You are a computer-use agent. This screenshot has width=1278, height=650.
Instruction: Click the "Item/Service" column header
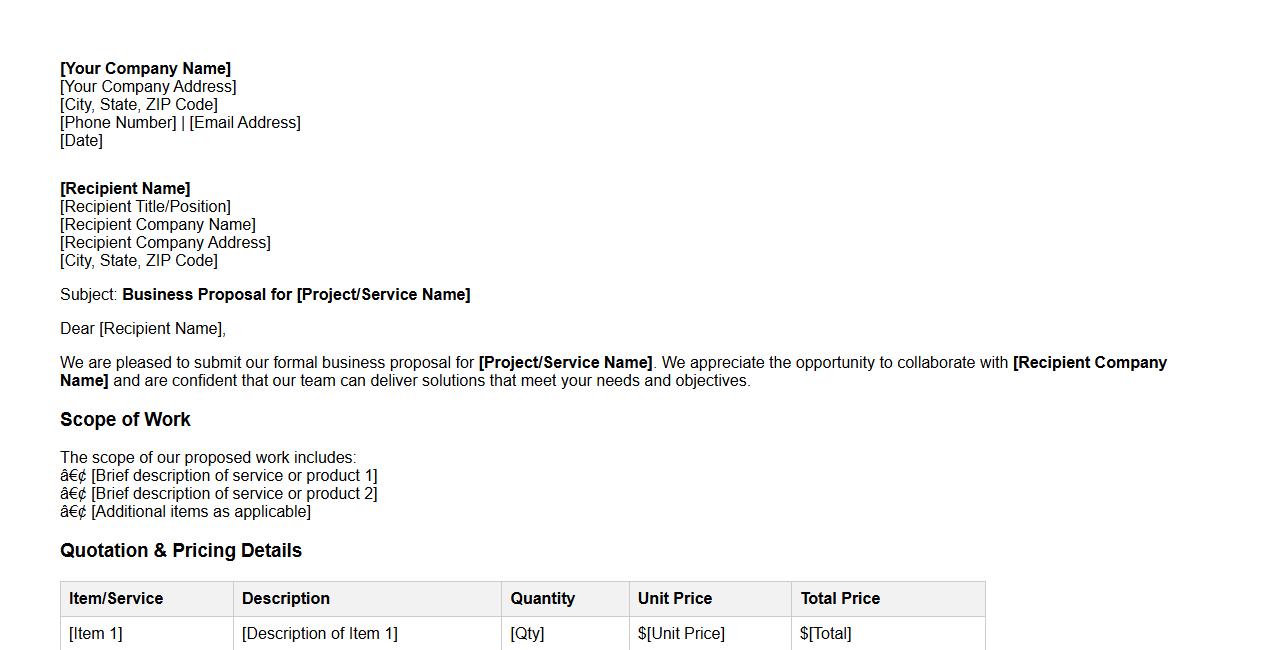coord(116,599)
